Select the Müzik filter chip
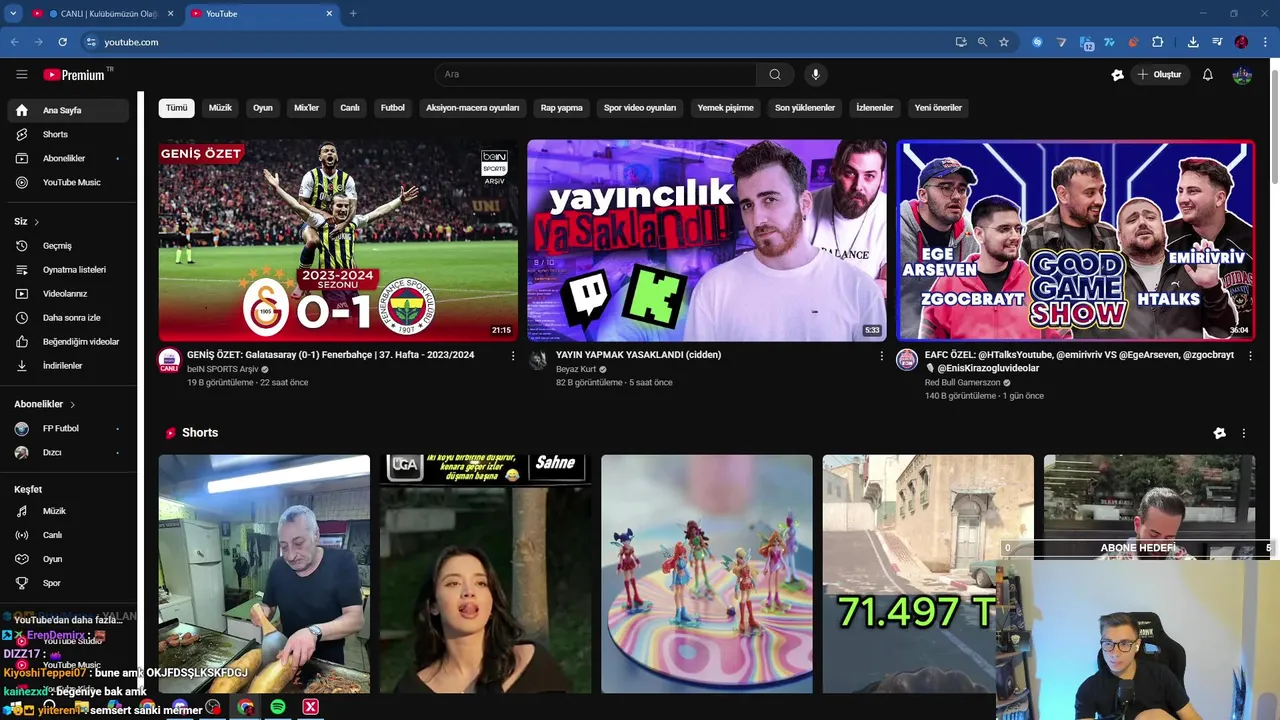 click(x=220, y=108)
